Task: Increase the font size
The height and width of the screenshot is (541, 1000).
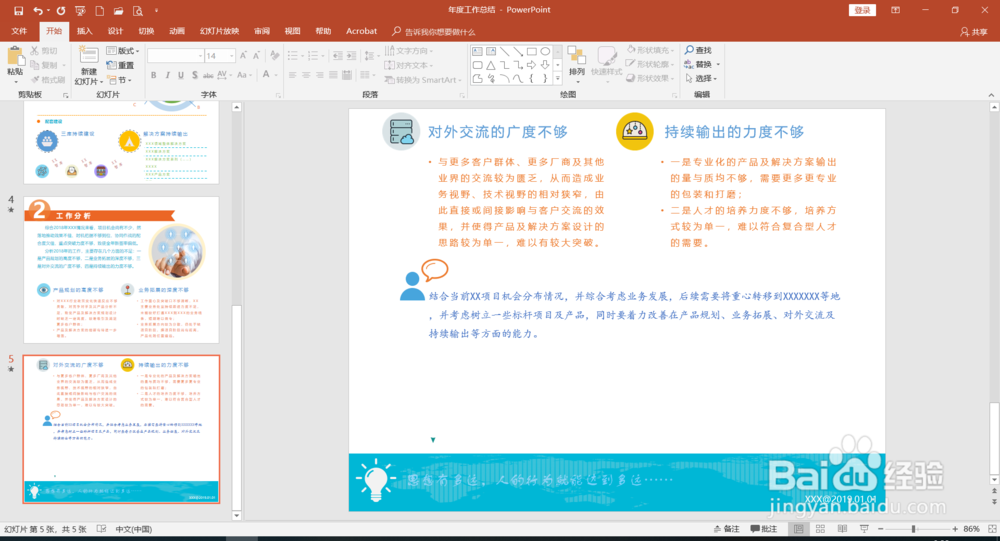Action: 243,56
